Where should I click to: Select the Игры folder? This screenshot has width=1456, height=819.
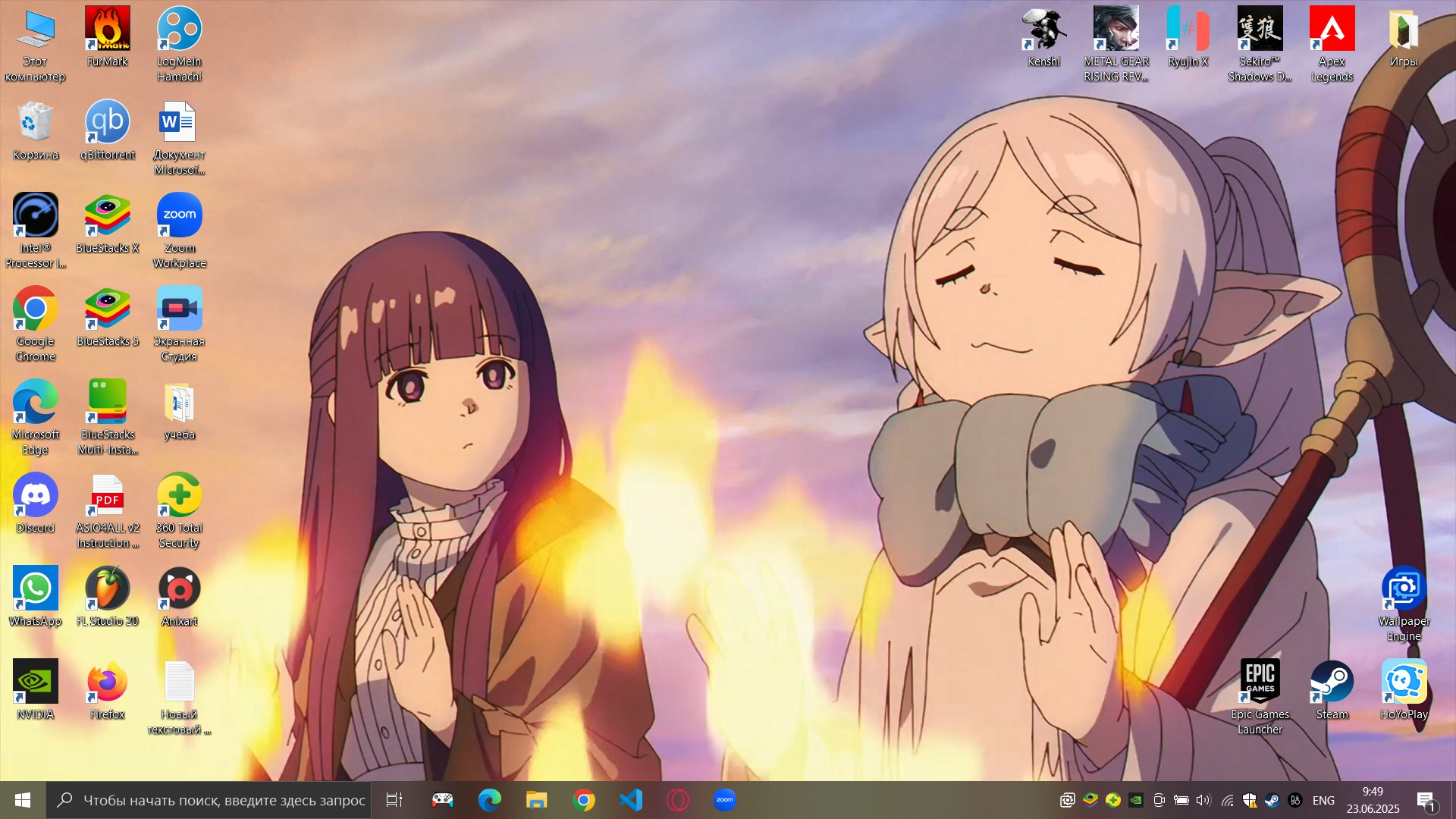1404,37
